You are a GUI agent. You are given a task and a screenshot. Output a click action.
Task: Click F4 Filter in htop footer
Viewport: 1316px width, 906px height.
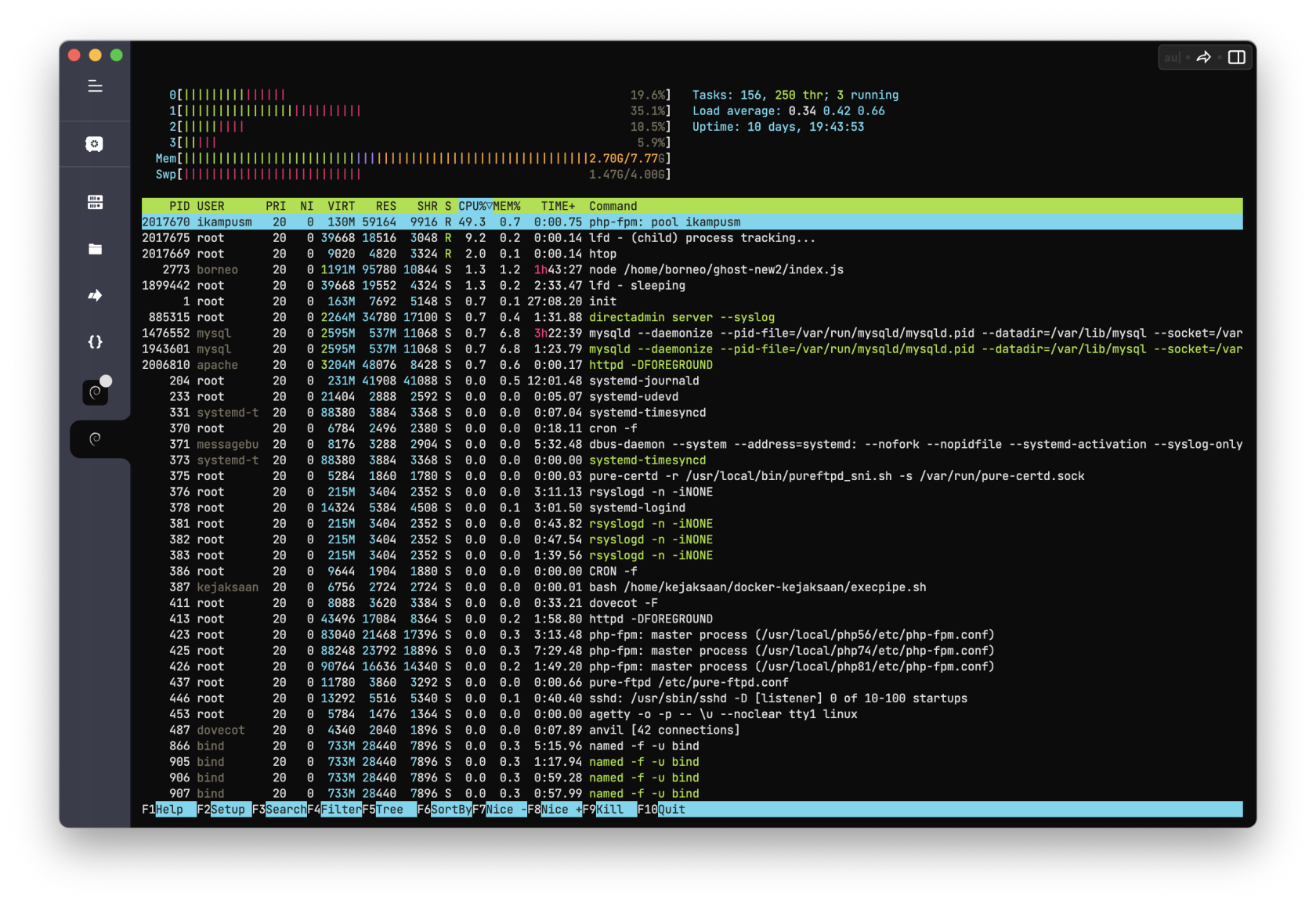334,809
